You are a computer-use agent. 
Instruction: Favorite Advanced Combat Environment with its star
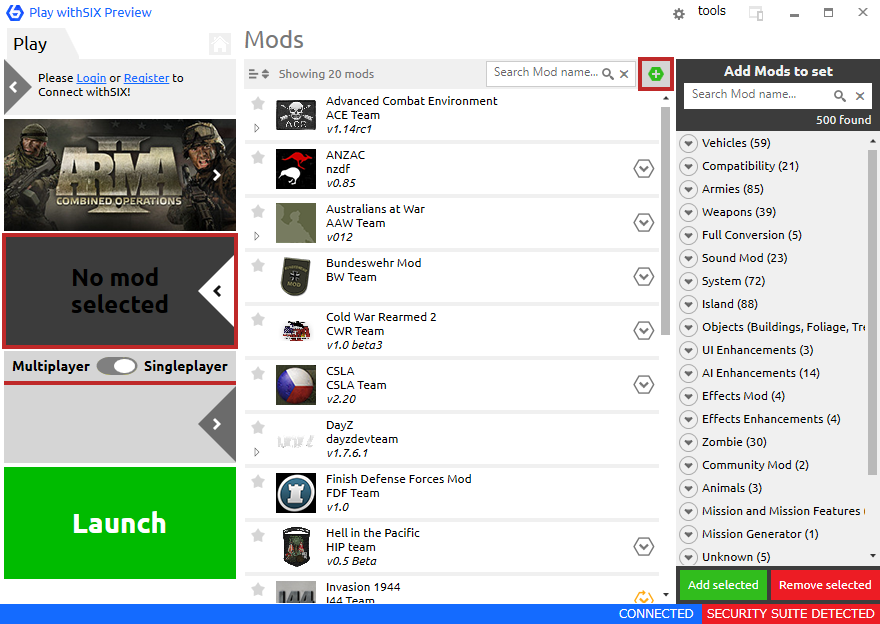258,103
